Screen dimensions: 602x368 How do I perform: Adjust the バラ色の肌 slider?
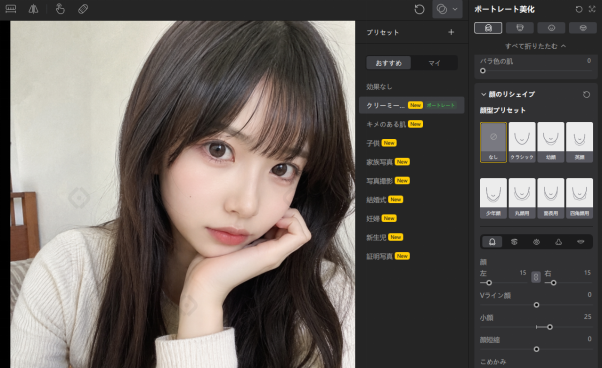click(x=536, y=71)
